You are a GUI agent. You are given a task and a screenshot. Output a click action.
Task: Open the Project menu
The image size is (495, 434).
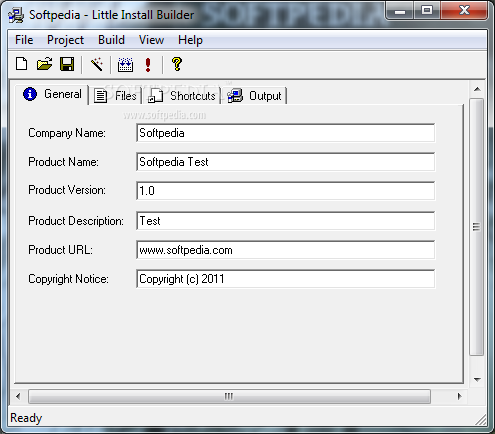coord(65,40)
